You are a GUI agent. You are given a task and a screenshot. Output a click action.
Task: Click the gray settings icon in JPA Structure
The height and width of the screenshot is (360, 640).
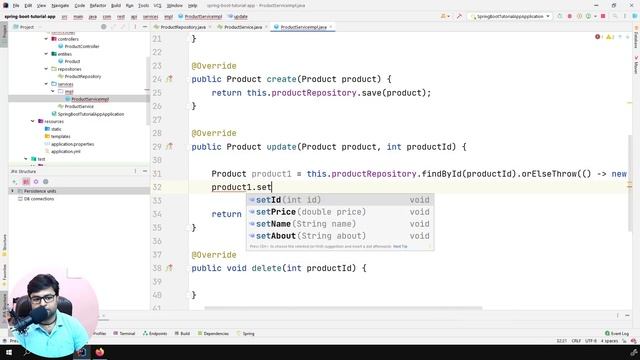click(46, 182)
